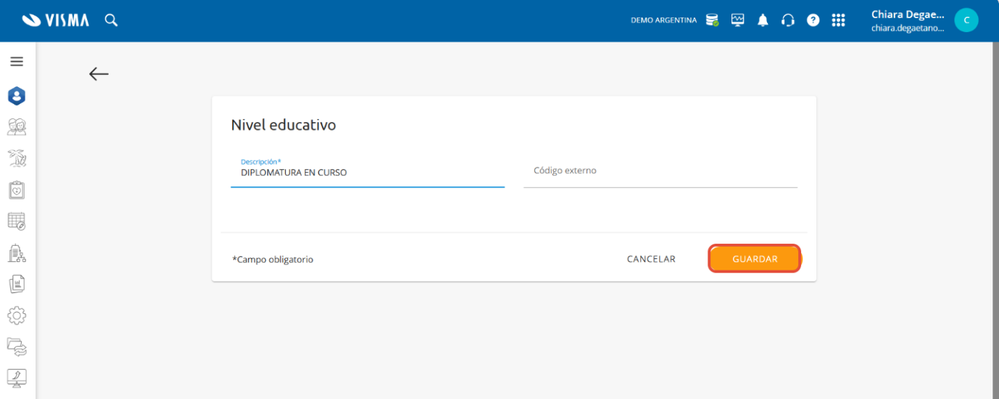The image size is (999, 399).
Task: Click the GUARDAR button
Action: pyautogui.click(x=754, y=259)
